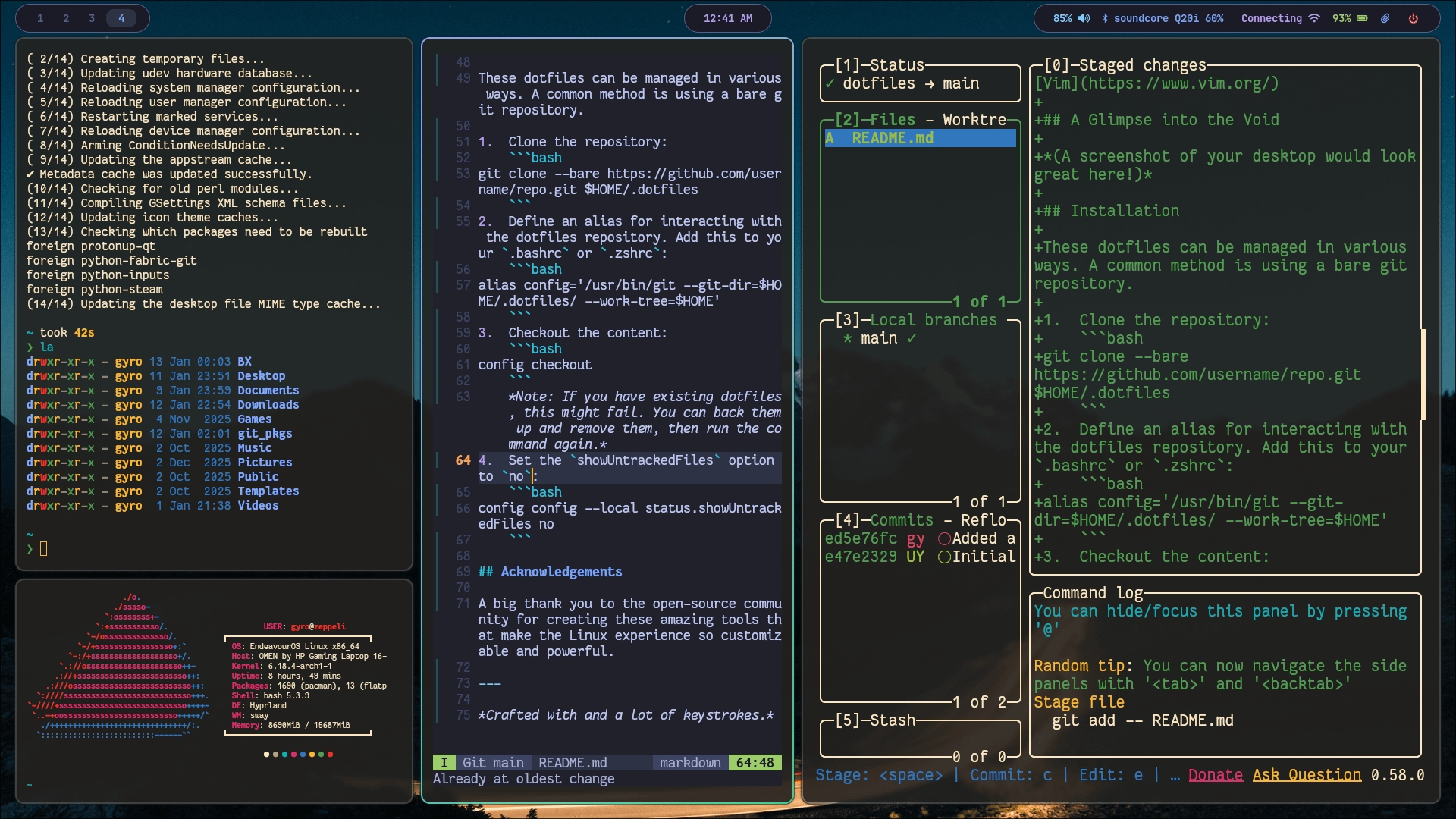
Task: Click the insert mode indicator in statusline
Action: [444, 763]
